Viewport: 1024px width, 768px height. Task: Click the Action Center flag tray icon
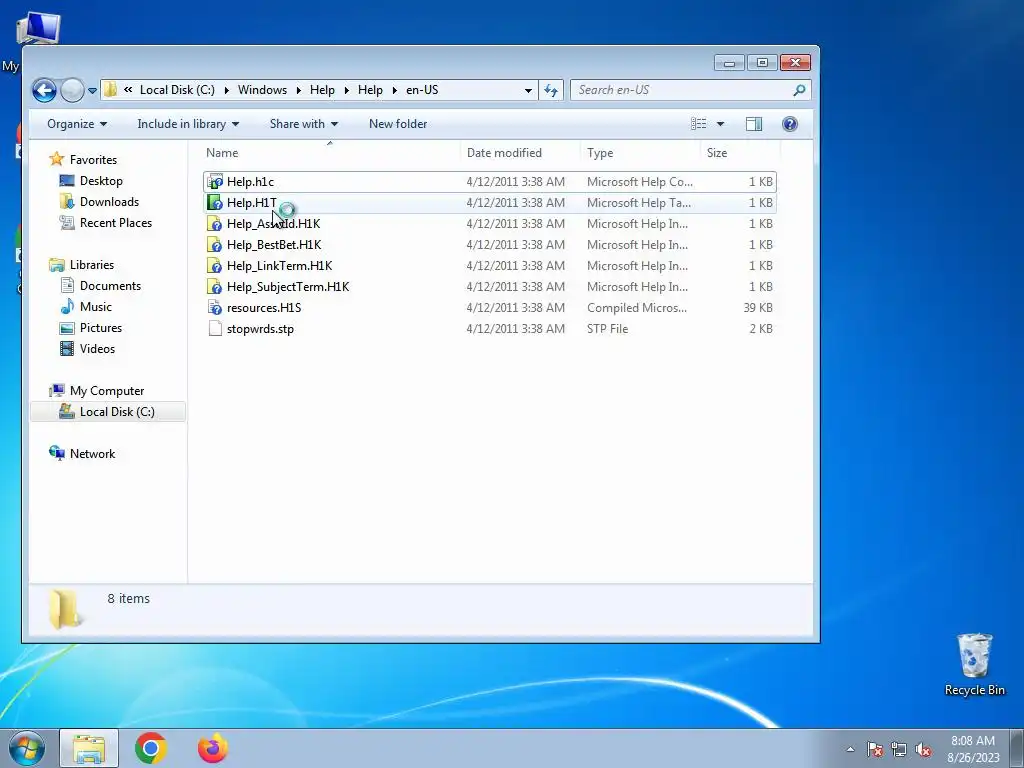coord(874,749)
